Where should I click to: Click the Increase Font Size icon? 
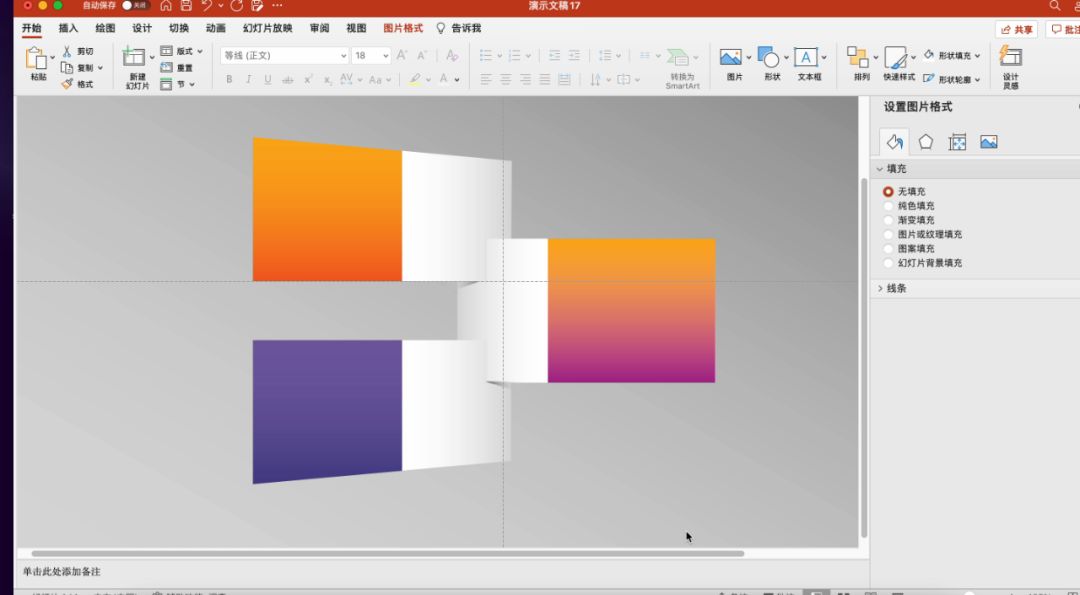402,55
